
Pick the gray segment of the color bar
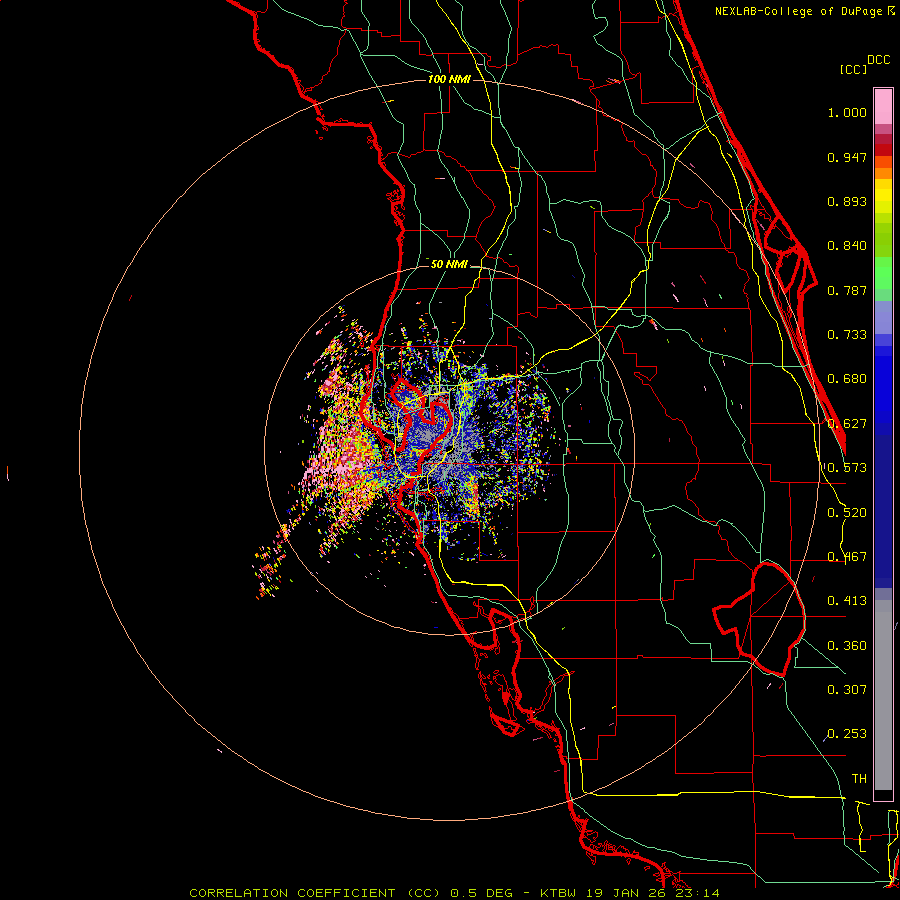[883, 695]
